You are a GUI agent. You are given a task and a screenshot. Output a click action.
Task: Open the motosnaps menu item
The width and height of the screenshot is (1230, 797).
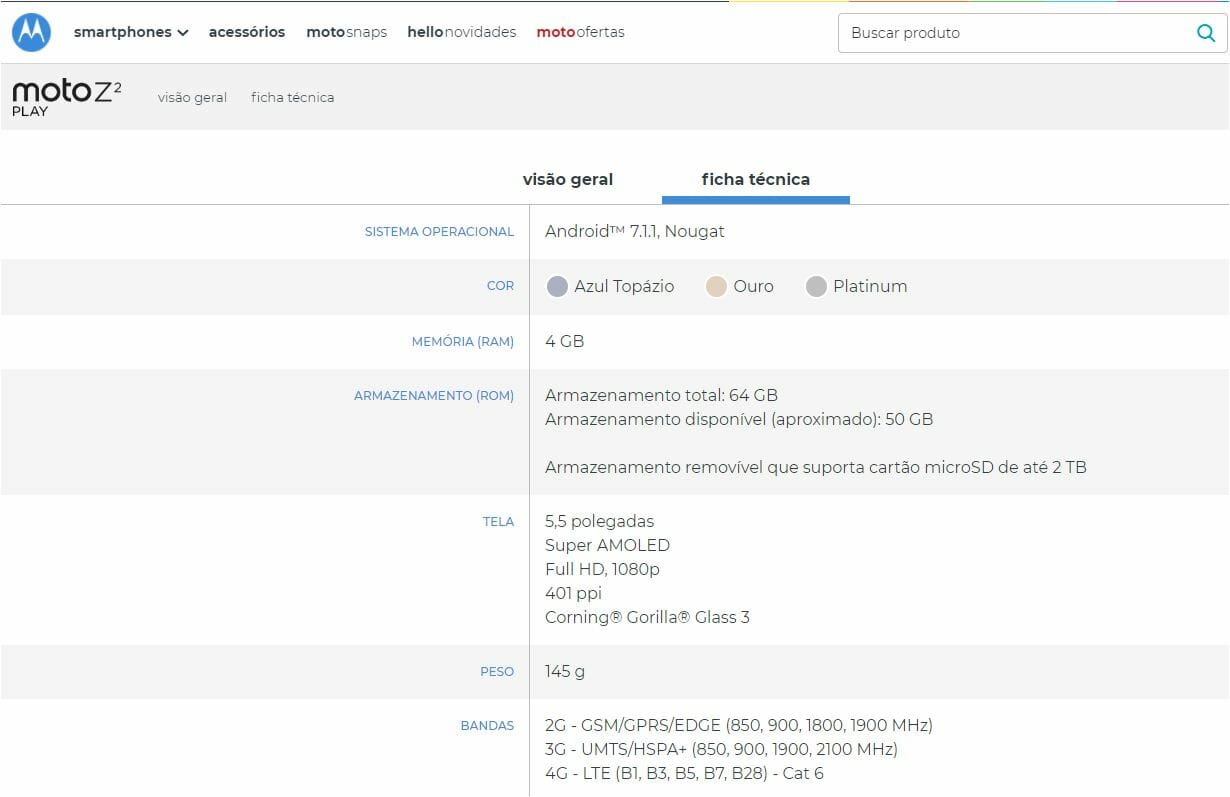346,32
